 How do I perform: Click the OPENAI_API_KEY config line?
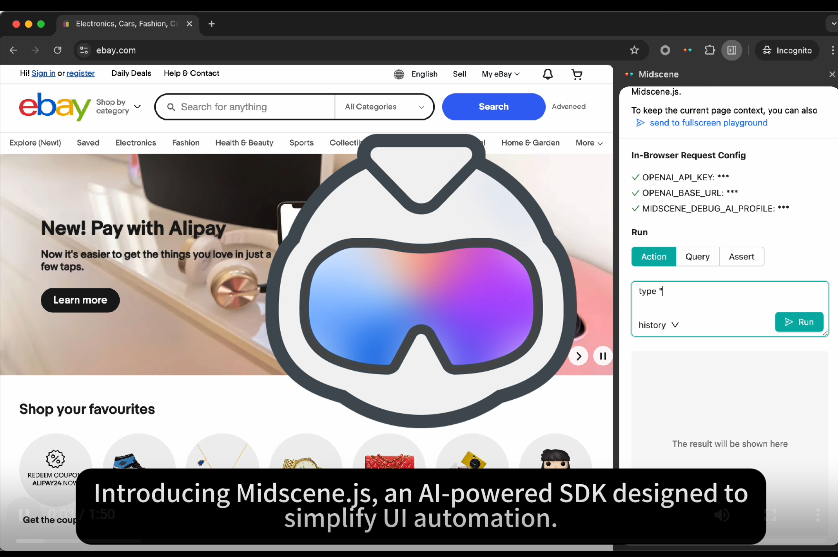[x=680, y=177]
